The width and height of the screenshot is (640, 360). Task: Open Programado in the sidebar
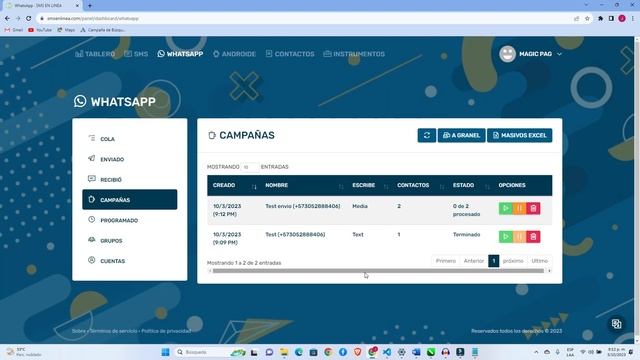click(x=130, y=220)
